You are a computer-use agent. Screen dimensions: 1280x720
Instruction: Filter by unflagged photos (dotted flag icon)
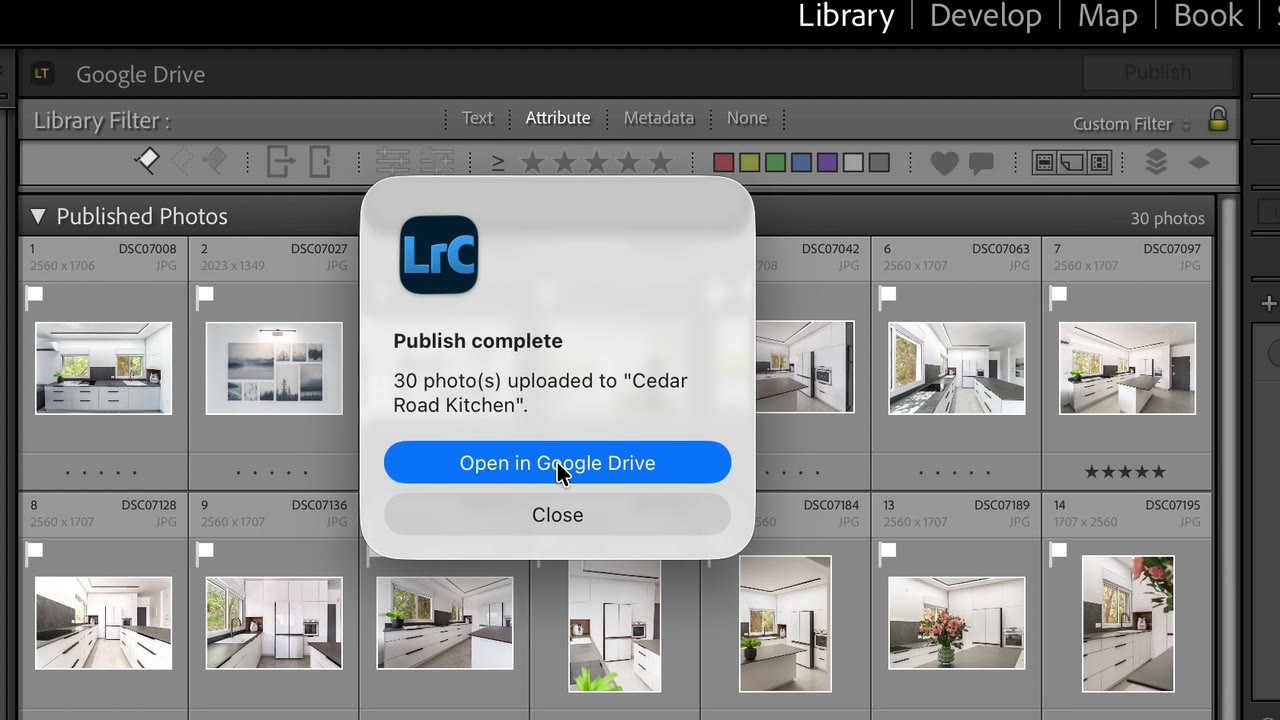181,161
